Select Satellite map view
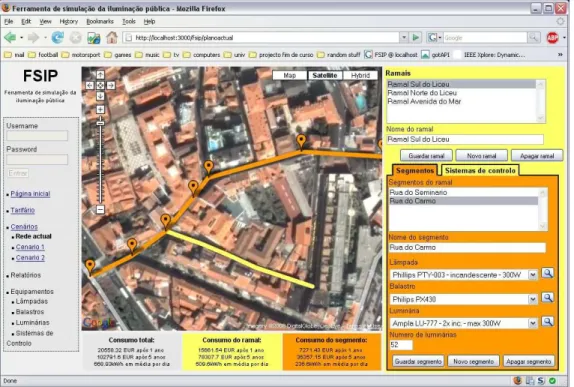Image resolution: width=574 pixels, height=387 pixels. [325, 75]
